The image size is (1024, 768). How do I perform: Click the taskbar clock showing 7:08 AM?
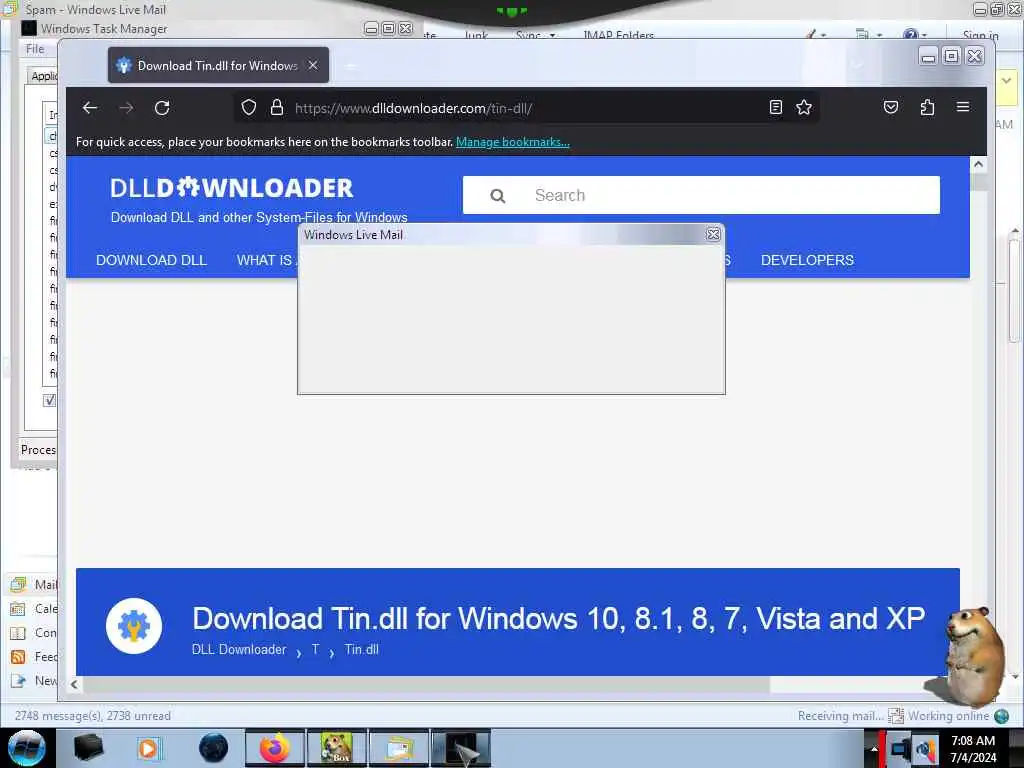point(973,748)
